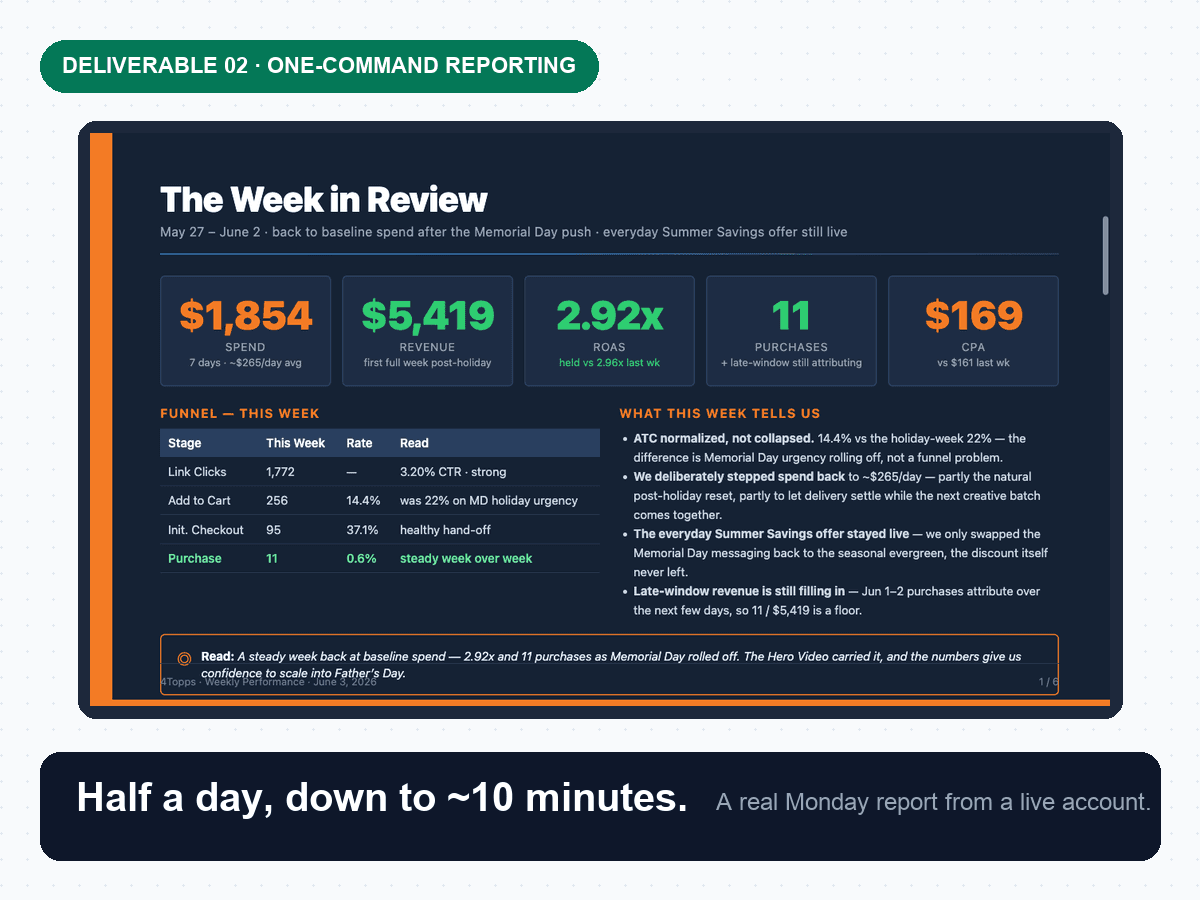Click the SPEND label under $1,854

coord(245,347)
